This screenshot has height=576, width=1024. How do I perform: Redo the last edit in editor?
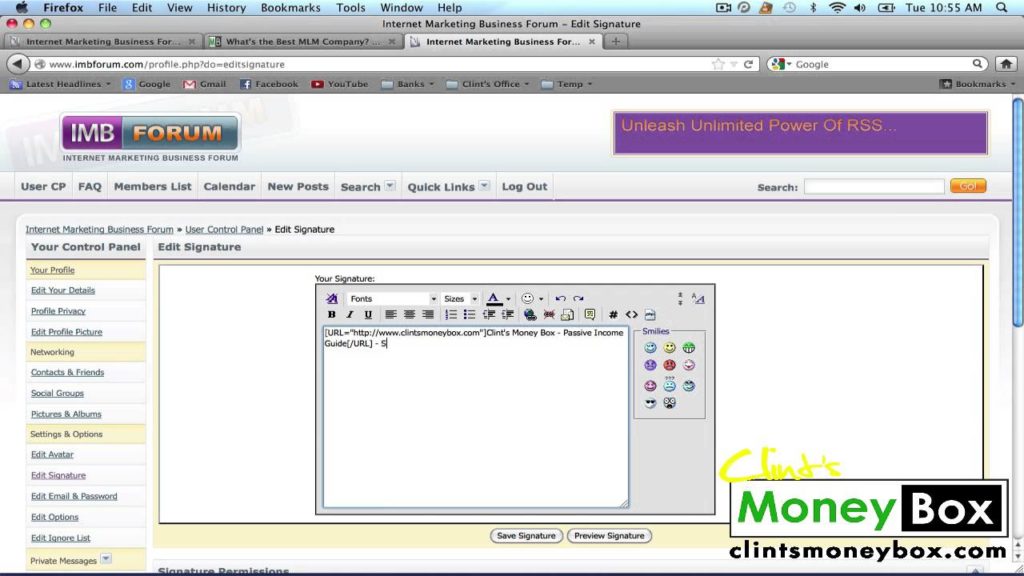[579, 298]
